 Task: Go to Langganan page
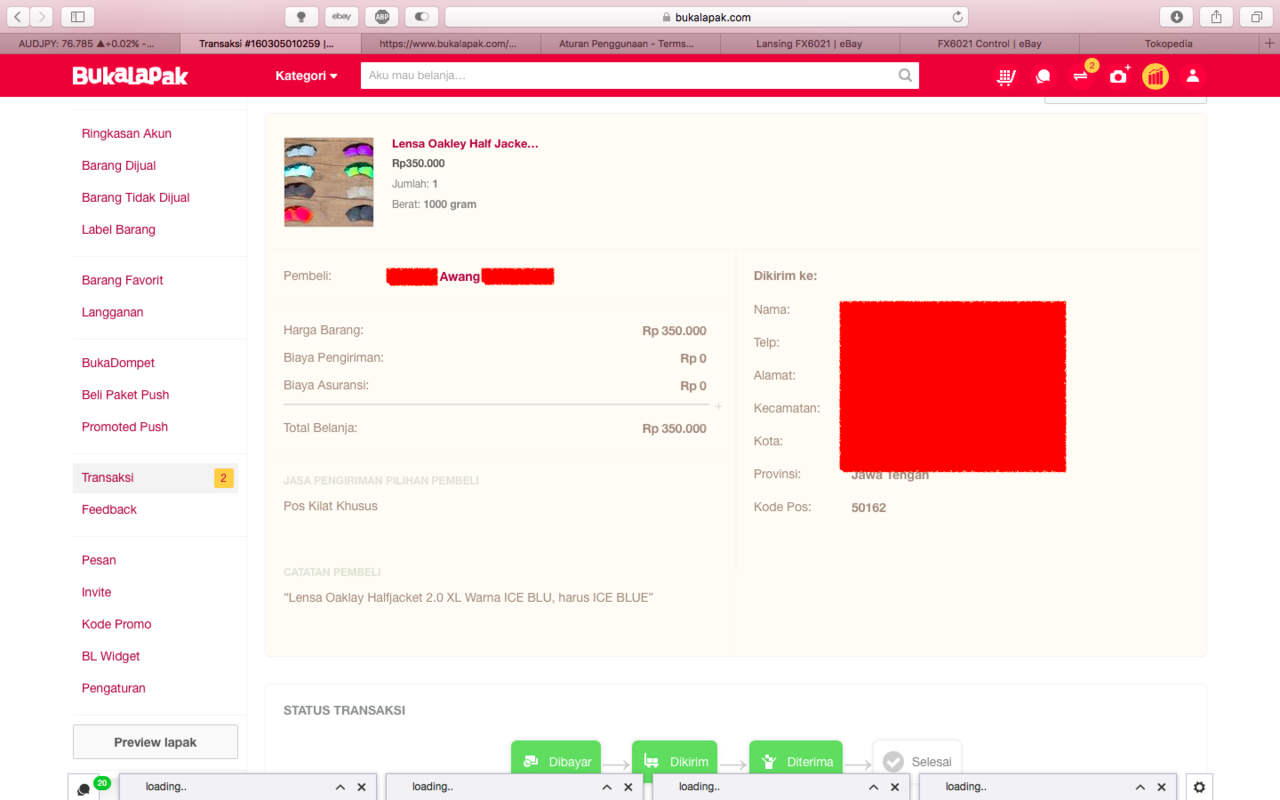coord(113,312)
